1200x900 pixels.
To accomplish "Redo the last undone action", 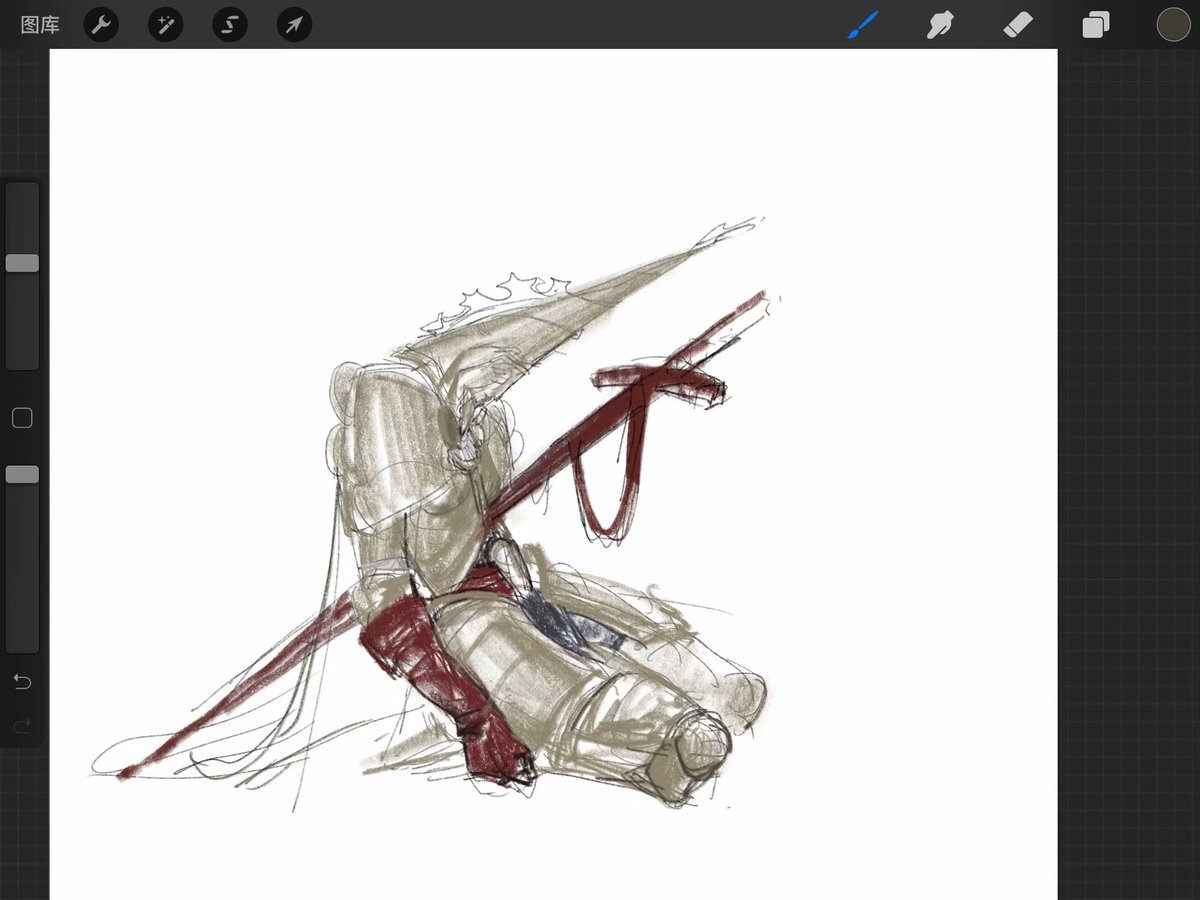I will point(22,727).
